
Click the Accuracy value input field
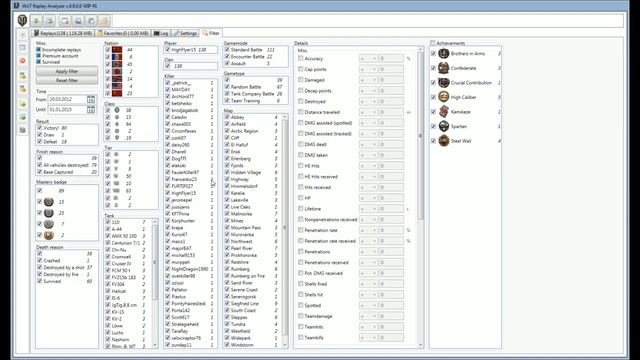[391, 59]
